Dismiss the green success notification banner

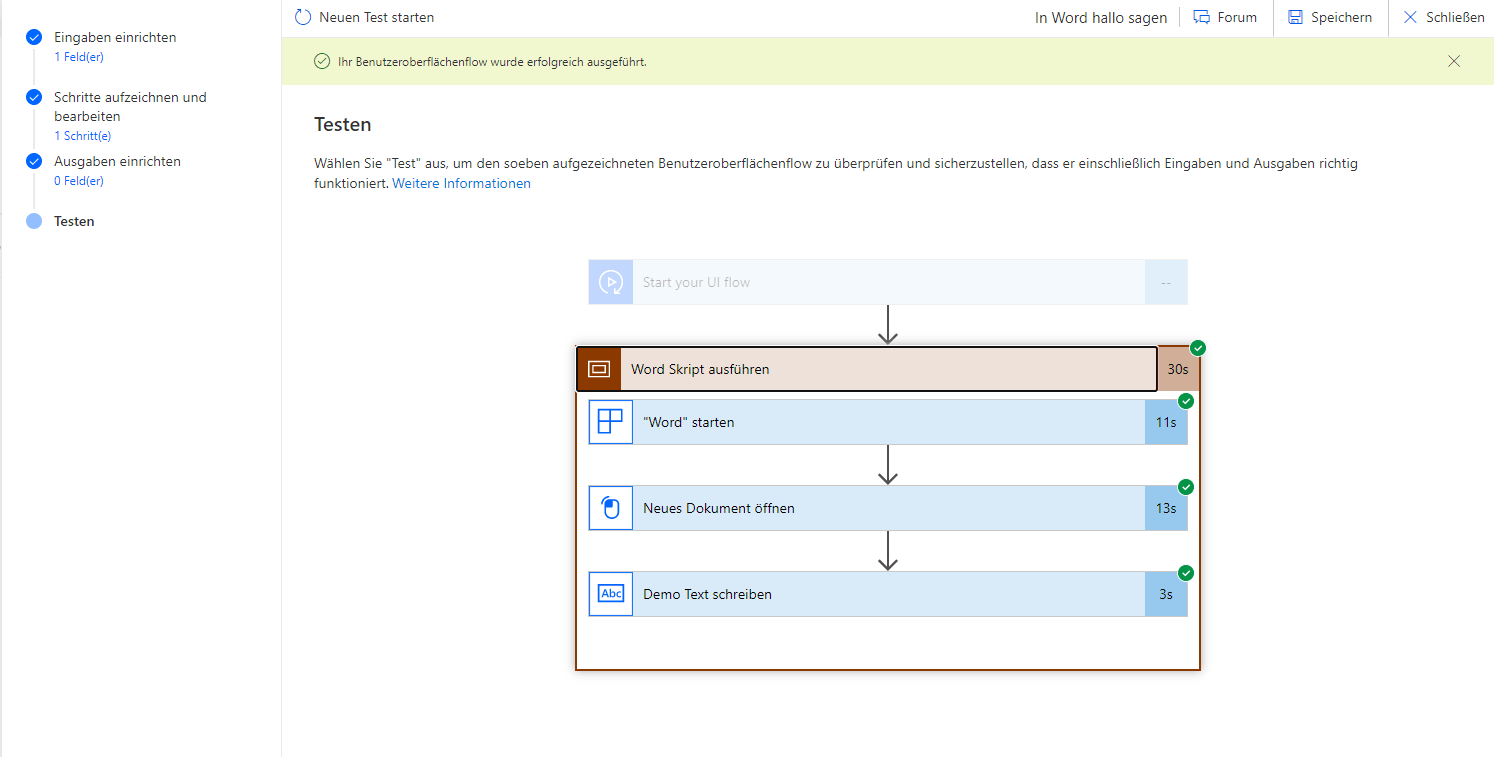click(x=1454, y=61)
